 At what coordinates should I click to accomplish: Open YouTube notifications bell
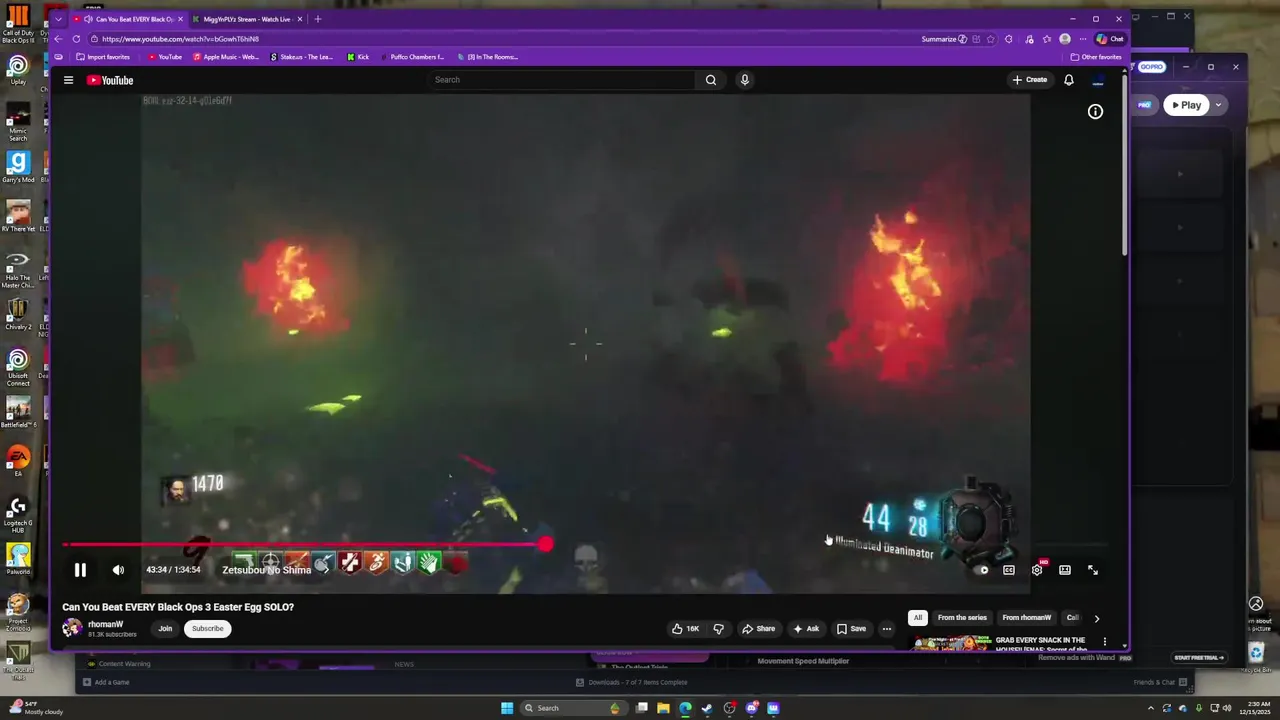coord(1069,80)
